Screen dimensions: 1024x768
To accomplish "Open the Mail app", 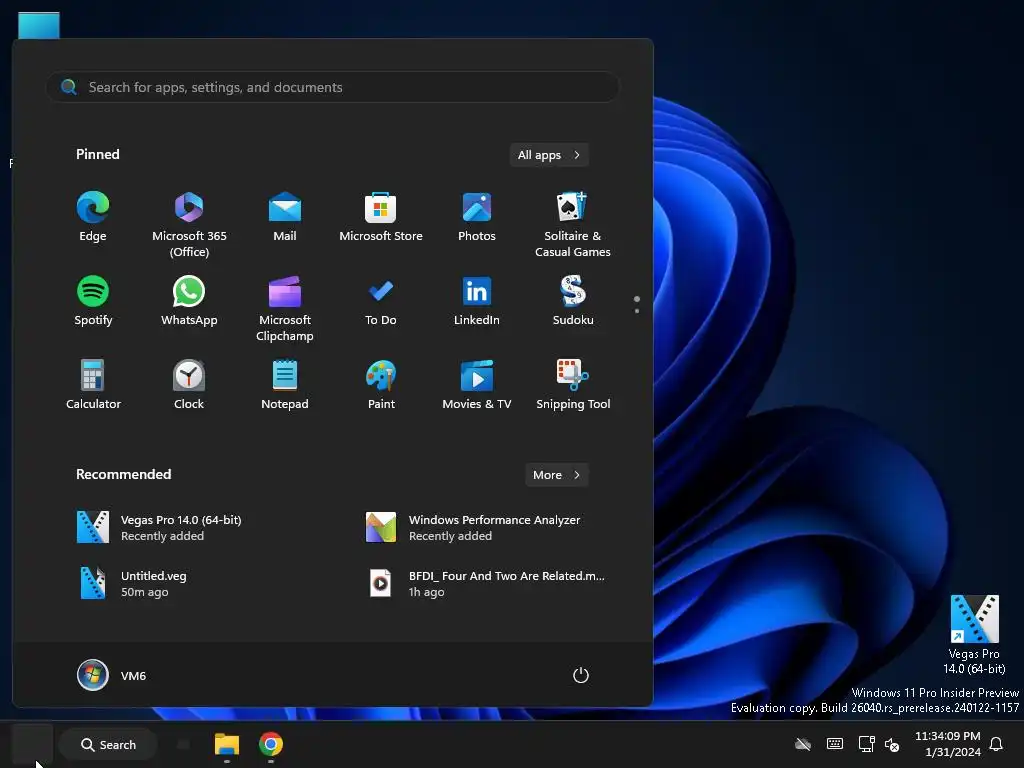I will coord(285,217).
